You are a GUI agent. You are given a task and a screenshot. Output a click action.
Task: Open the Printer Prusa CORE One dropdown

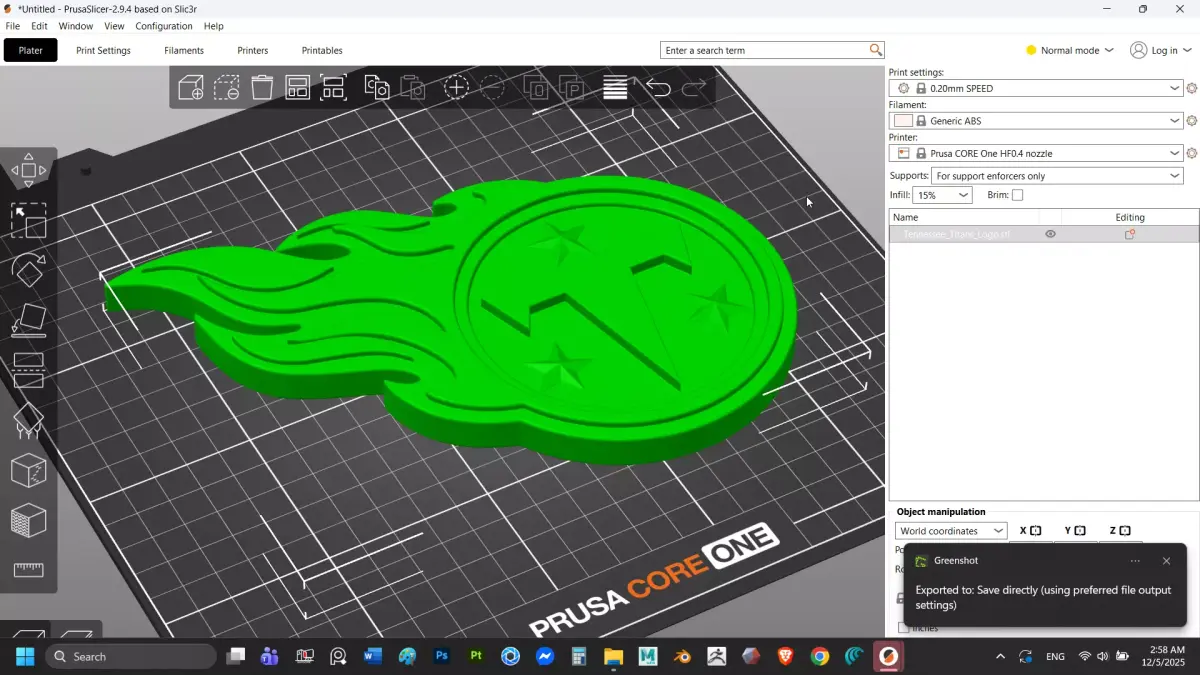coord(1036,153)
